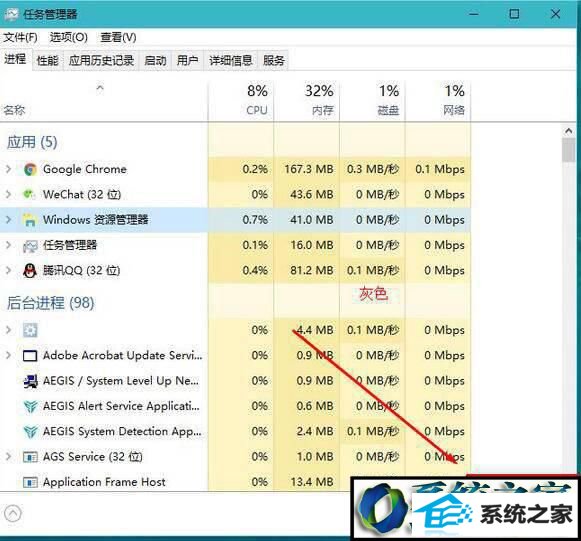
Task: Expand the unnamed gear background process
Action: pos(9,330)
